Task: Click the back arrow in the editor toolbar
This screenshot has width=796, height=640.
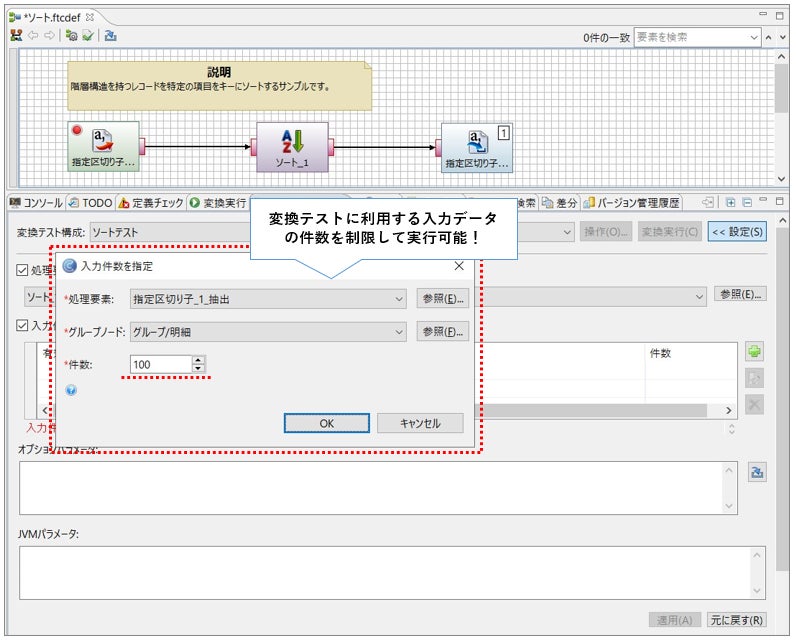Action: (x=33, y=35)
